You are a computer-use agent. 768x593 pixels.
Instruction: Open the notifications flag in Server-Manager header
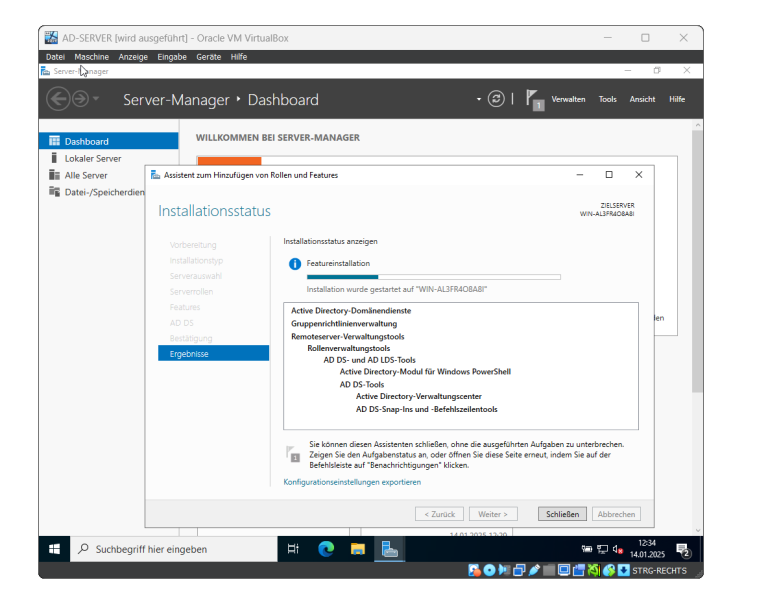(534, 99)
